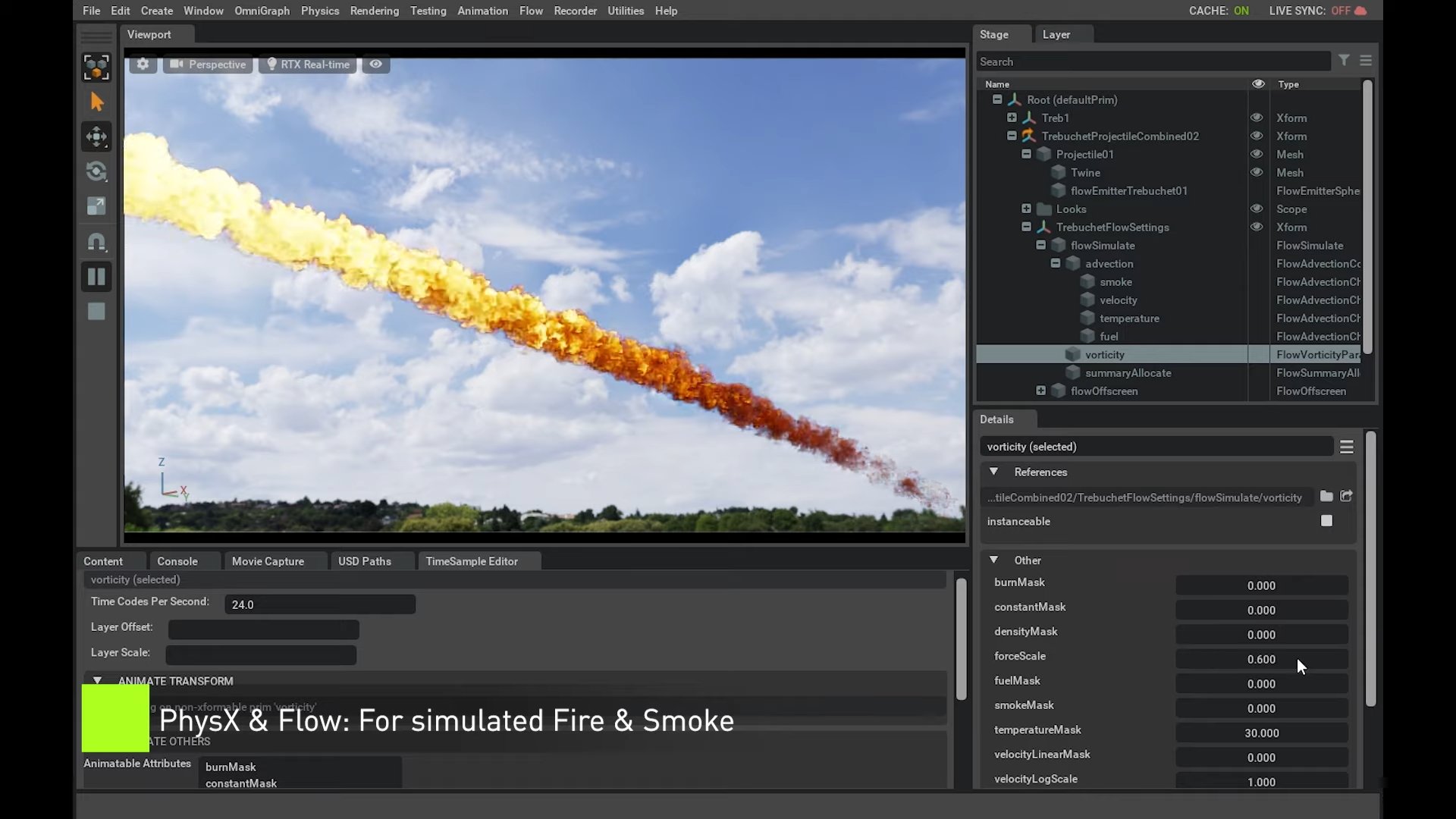Screen dimensions: 1456x819
Task: Toggle visibility of Twine mesh
Action: 1257,172
